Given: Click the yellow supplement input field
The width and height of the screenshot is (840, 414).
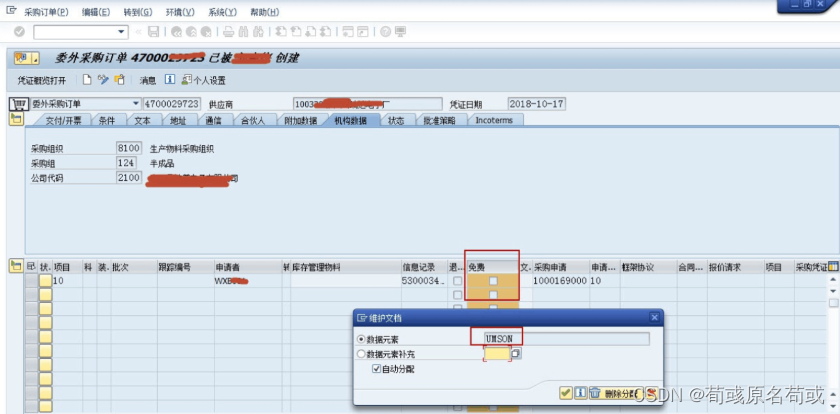Looking at the screenshot, I should point(497,353).
